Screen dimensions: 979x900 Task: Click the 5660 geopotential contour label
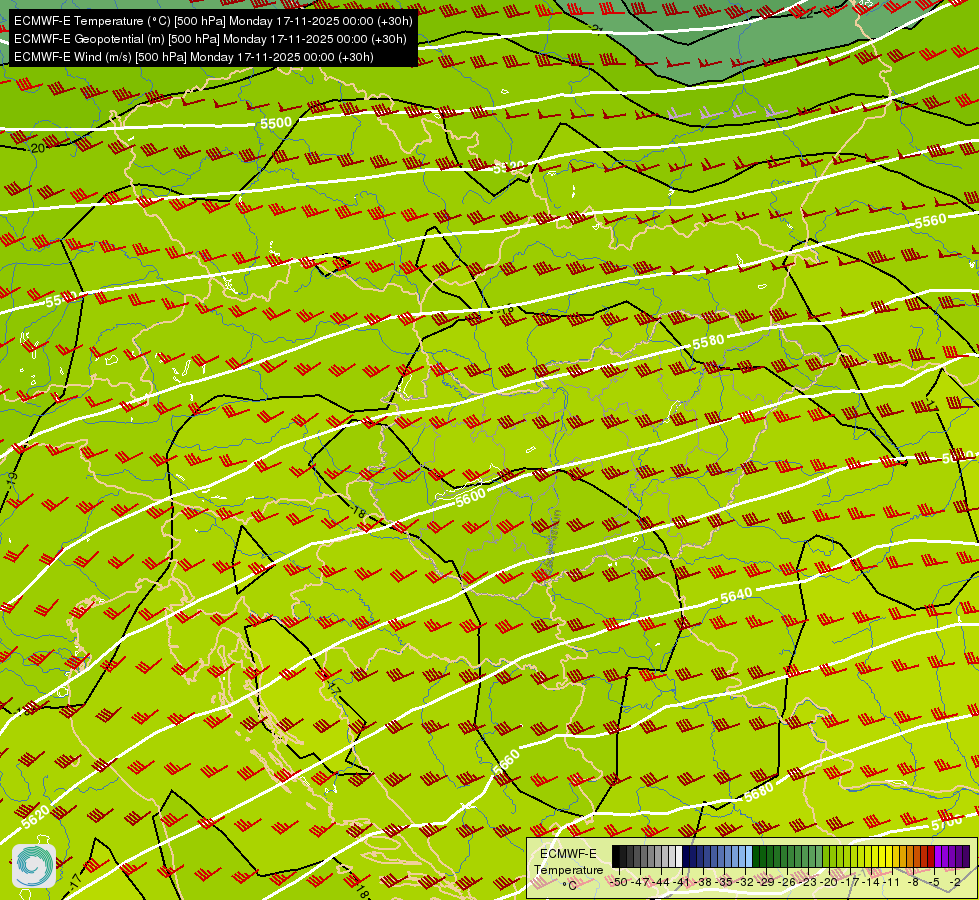[x=506, y=763]
